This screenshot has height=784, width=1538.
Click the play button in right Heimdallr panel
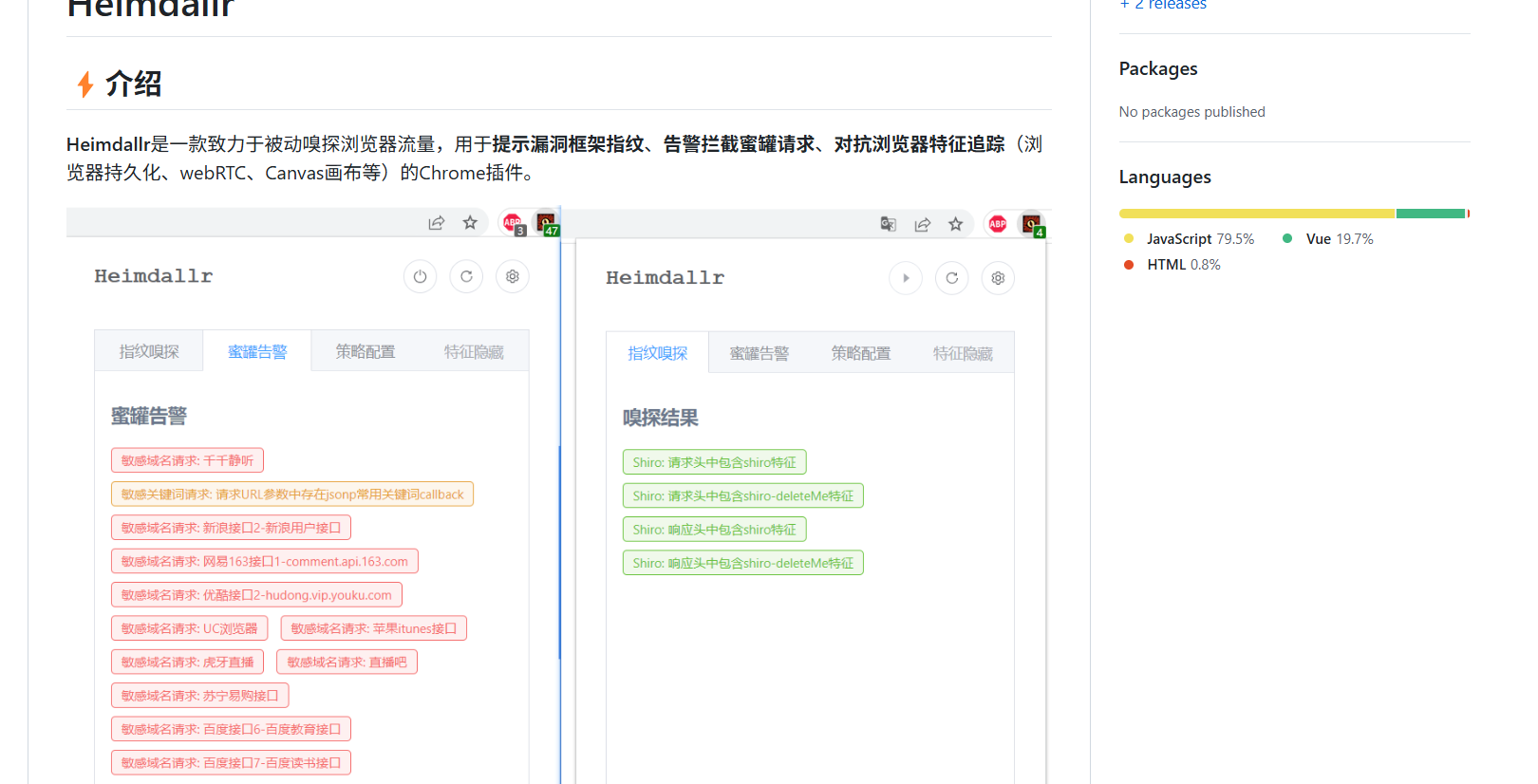[x=906, y=278]
